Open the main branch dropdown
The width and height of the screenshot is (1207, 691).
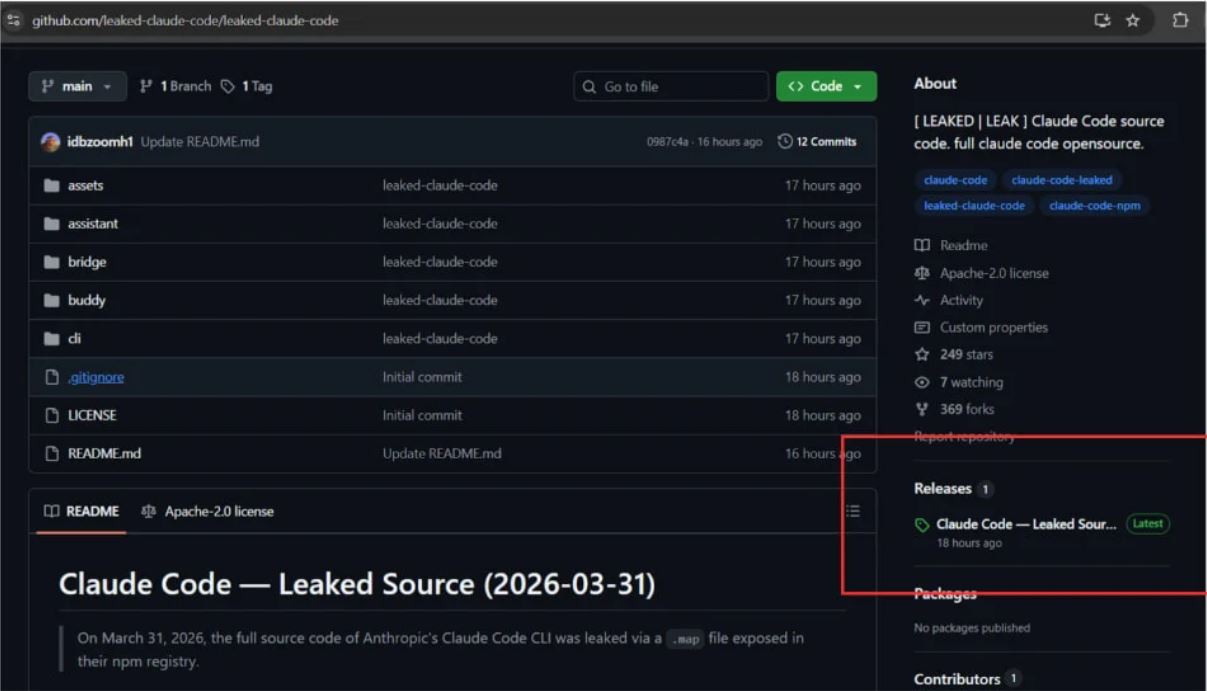pyautogui.click(x=77, y=87)
